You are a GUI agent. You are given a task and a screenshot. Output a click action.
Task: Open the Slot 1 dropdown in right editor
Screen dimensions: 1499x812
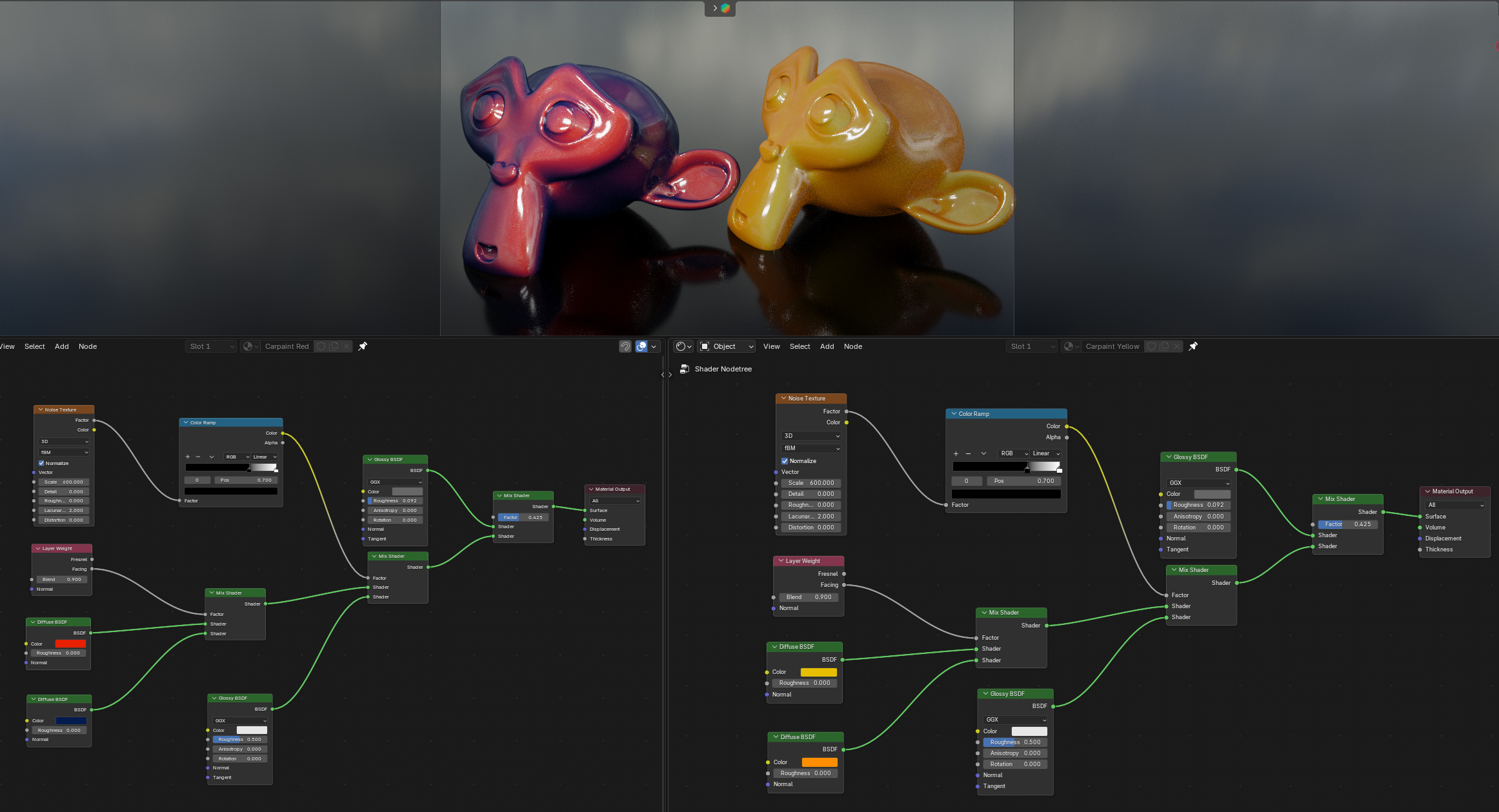point(1032,346)
